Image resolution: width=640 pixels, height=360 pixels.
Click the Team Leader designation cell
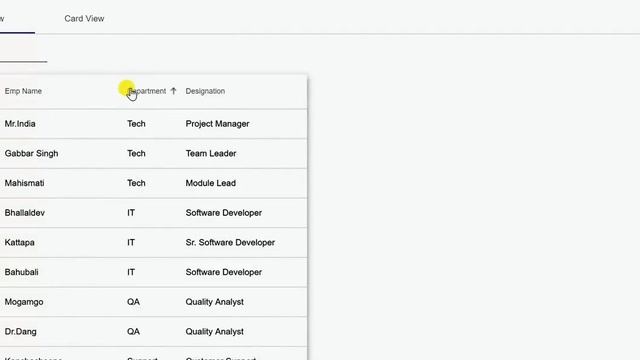(x=211, y=153)
